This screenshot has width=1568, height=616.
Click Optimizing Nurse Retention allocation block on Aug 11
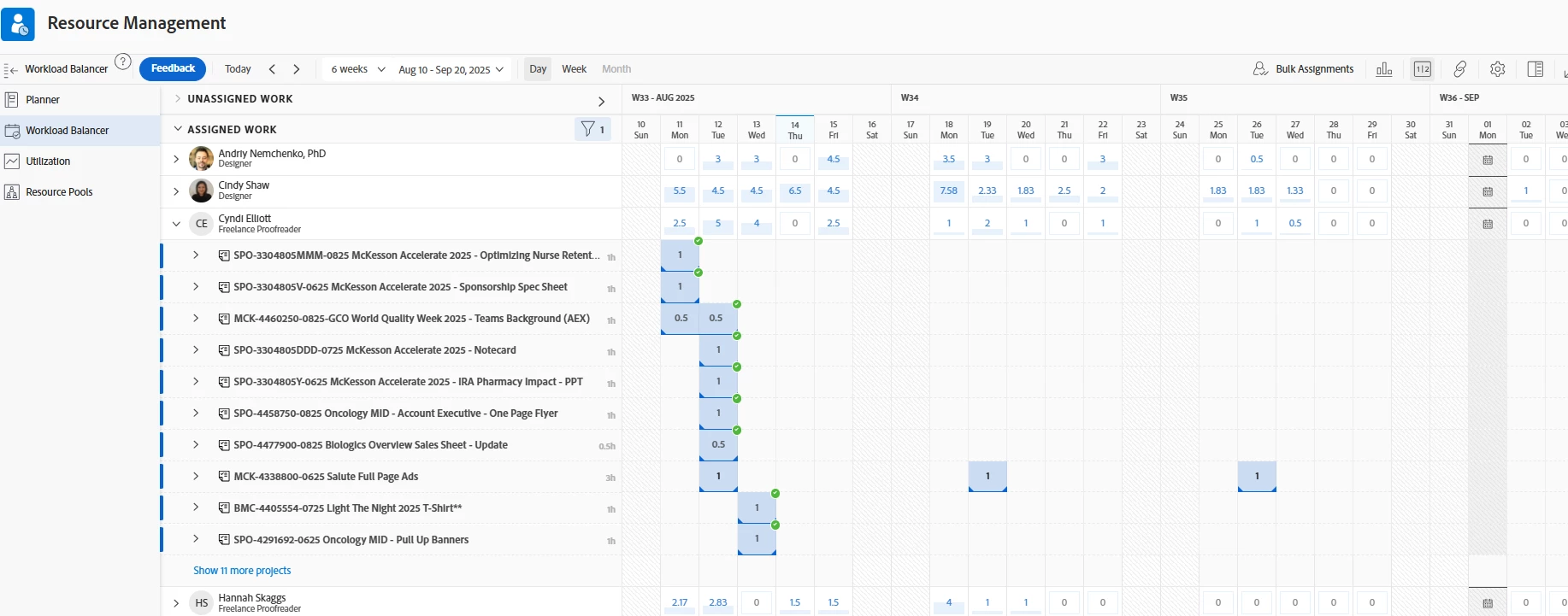(680, 255)
